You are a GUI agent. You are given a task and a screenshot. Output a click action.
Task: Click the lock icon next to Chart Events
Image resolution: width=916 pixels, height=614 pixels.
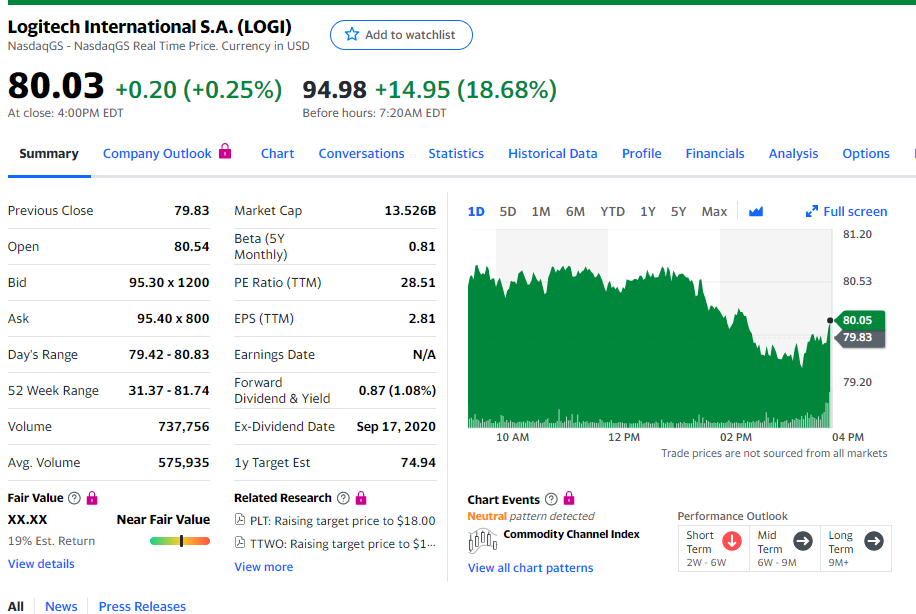[x=570, y=499]
